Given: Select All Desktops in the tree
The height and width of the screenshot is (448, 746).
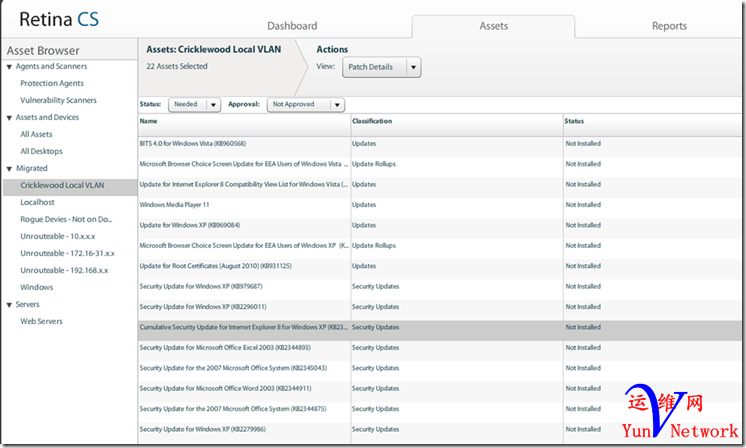Looking at the screenshot, I should tap(41, 151).
